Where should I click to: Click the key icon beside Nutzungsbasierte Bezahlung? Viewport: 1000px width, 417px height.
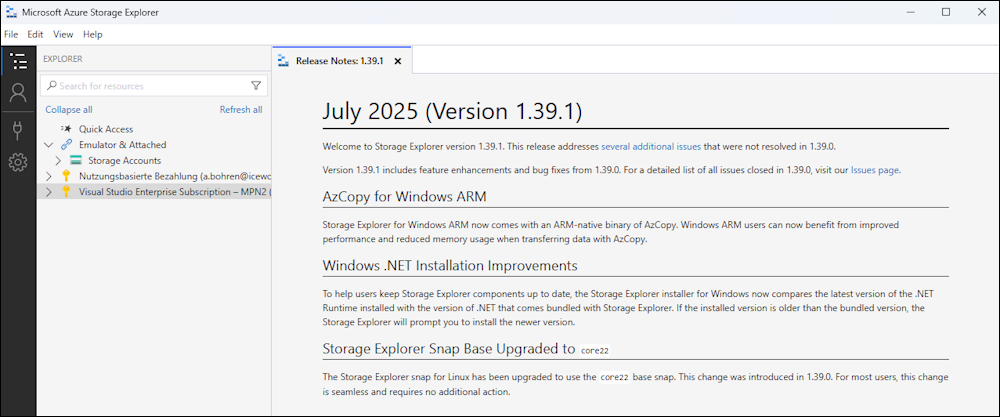(x=66, y=176)
